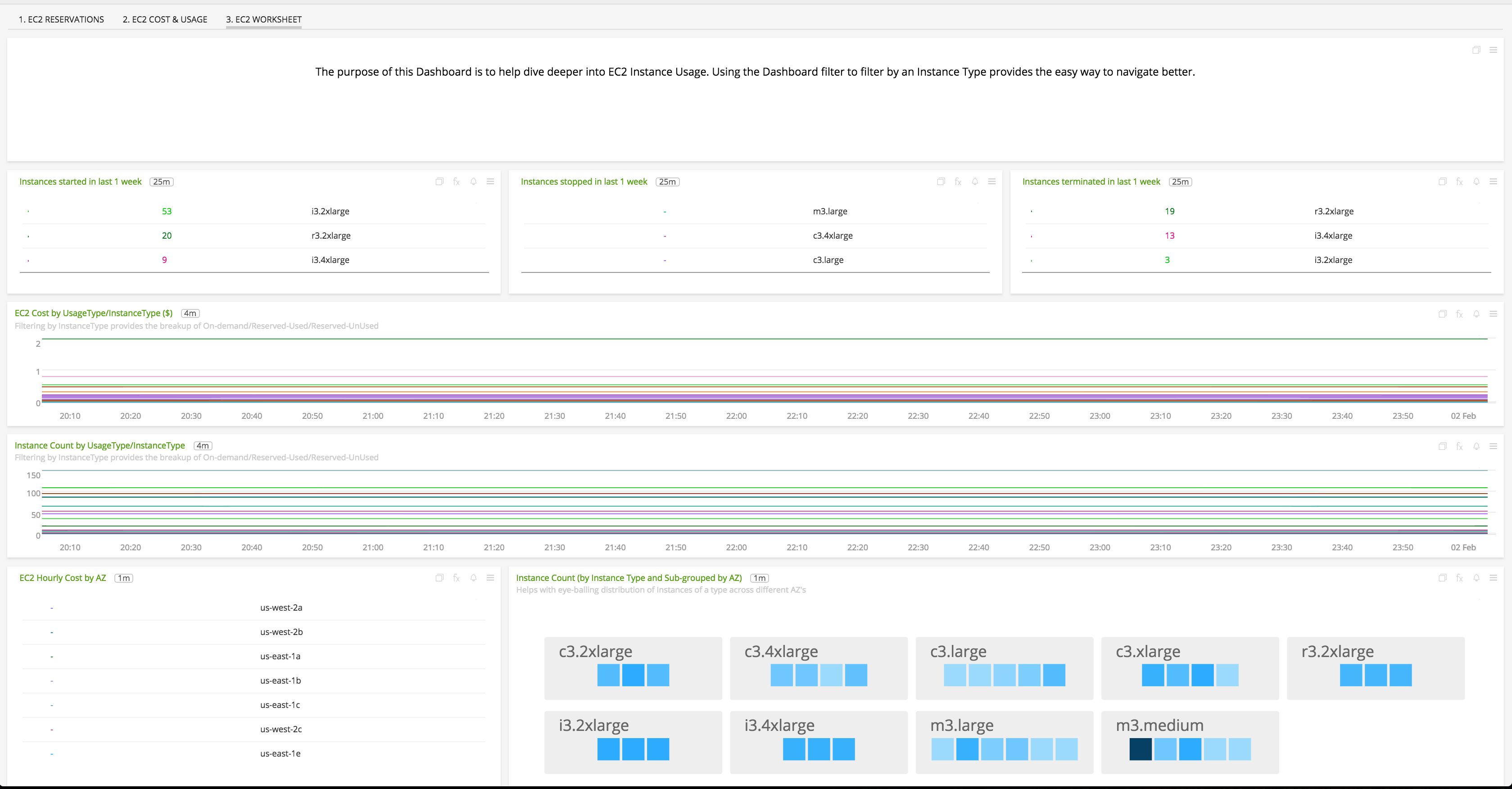
Task: Click 'Instances started in last 1 week' title
Action: [81, 182]
